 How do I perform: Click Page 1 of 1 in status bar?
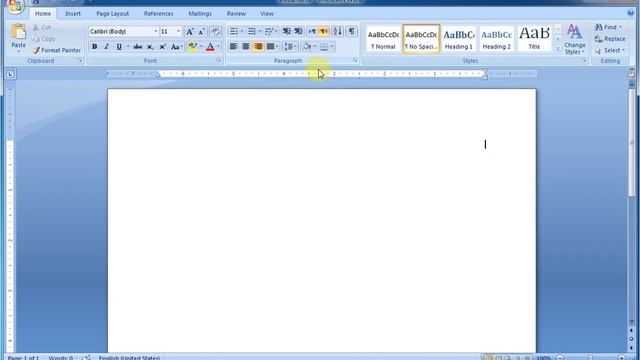(x=23, y=358)
